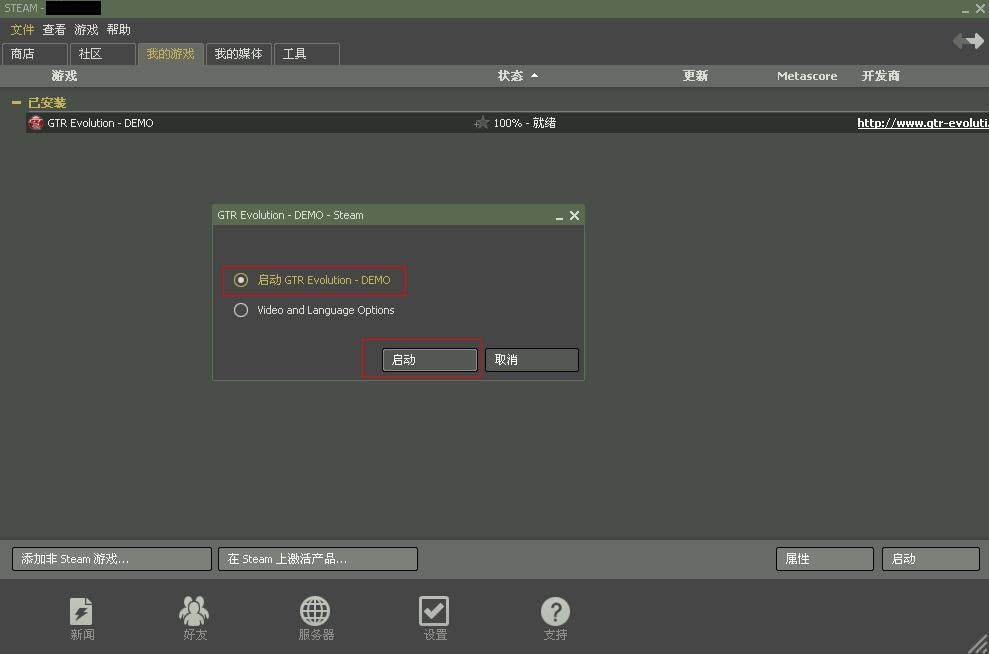
Task: Click the 开发商 developer column header
Action: coord(881,76)
